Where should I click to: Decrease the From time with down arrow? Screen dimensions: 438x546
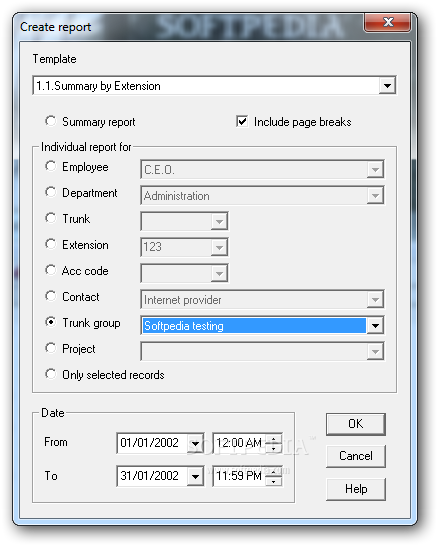click(274, 448)
